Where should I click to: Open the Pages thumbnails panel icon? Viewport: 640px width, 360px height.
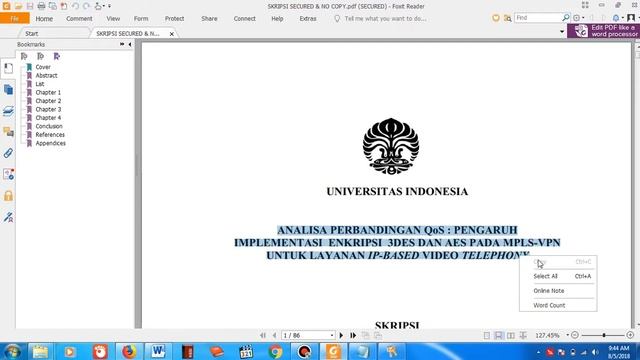[8, 89]
